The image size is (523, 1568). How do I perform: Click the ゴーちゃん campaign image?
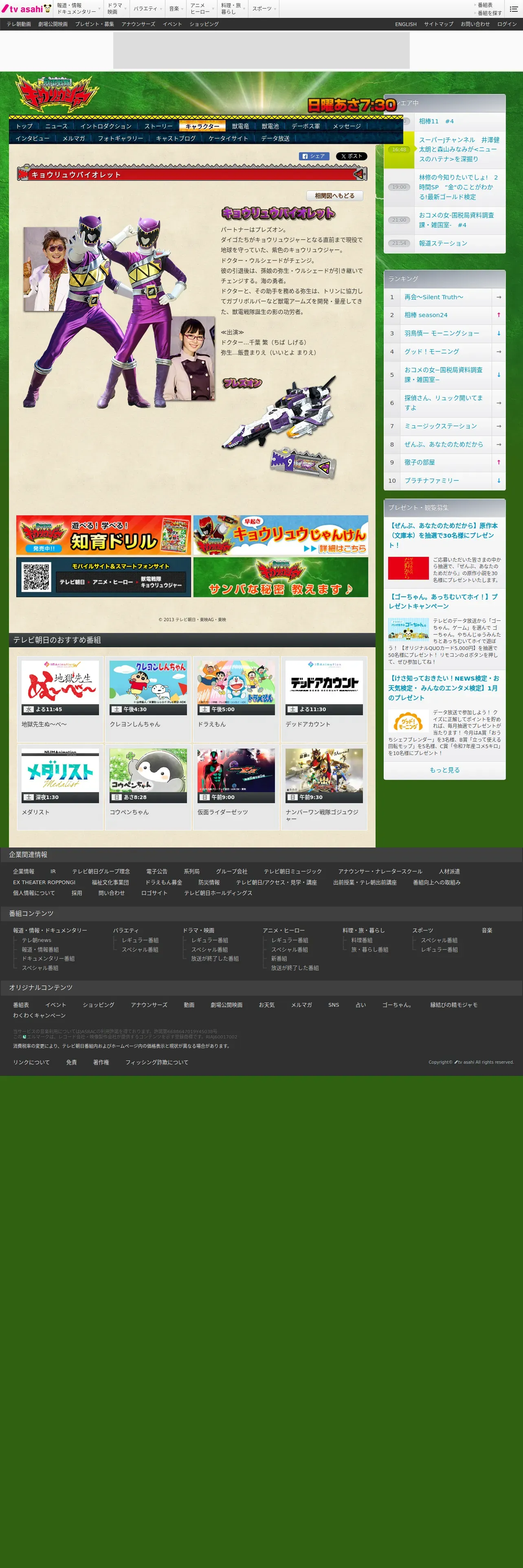click(408, 629)
